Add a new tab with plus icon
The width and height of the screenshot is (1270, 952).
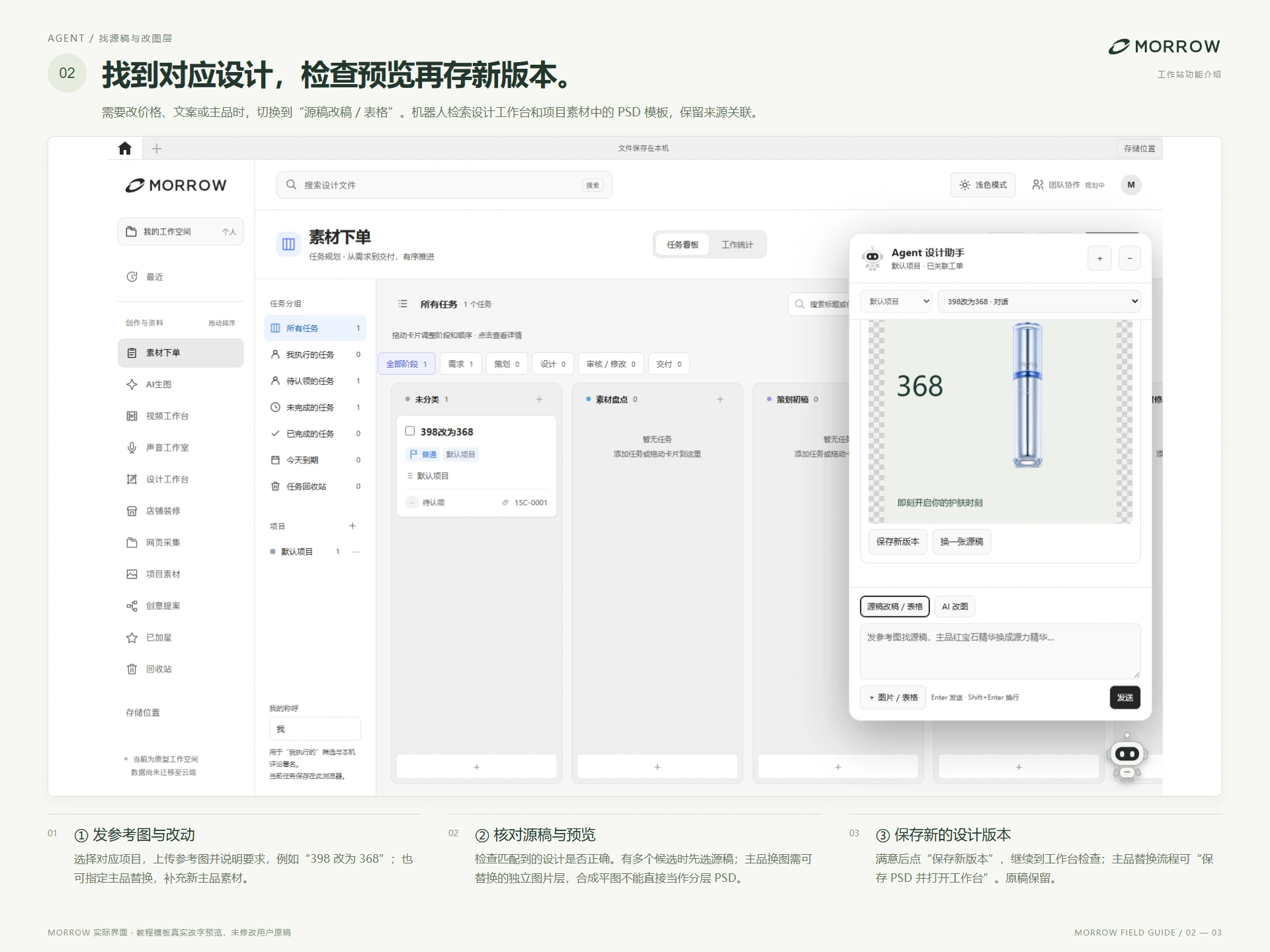tap(157, 149)
